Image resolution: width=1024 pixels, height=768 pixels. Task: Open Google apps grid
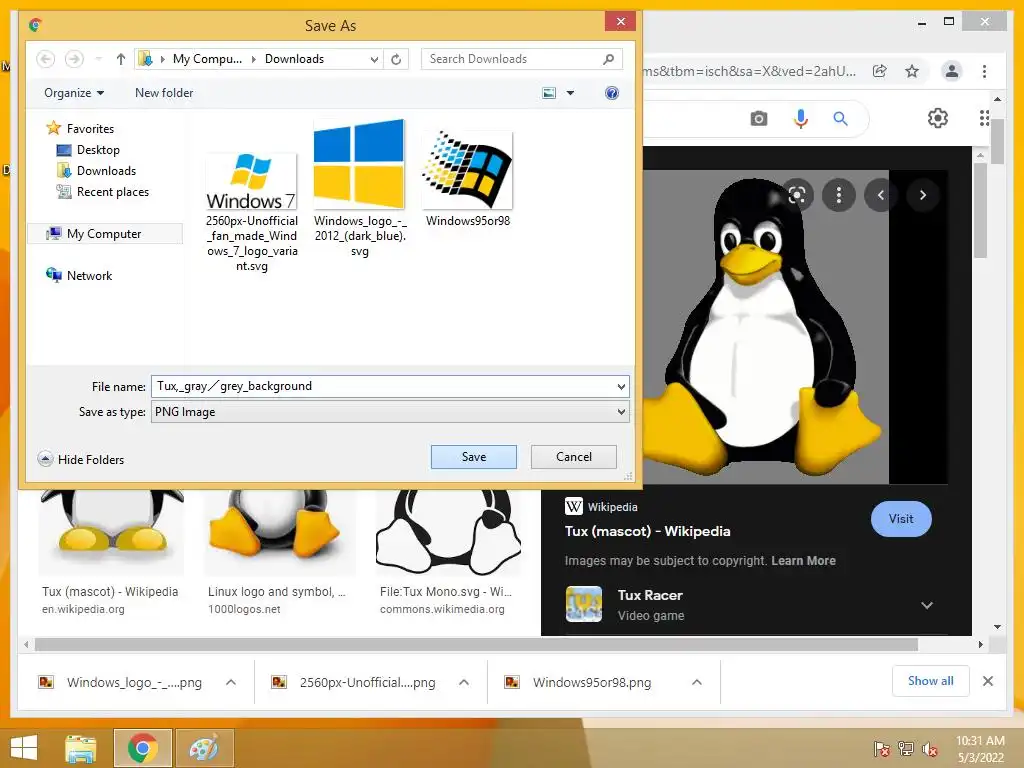pyautogui.click(x=984, y=118)
